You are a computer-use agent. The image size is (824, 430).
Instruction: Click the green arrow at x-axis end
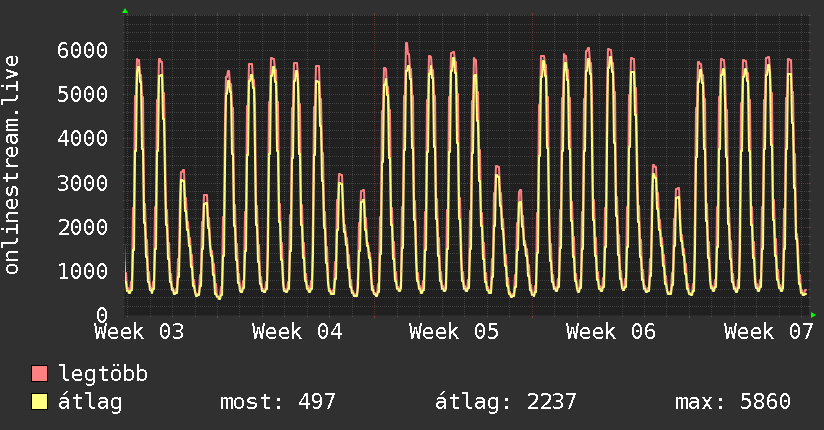click(813, 315)
